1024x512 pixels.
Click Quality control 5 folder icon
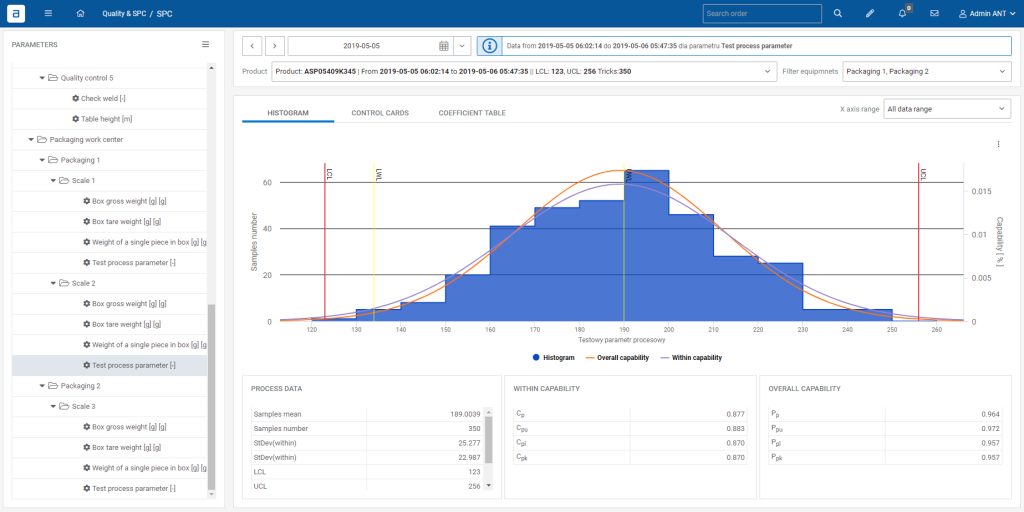click(x=53, y=78)
